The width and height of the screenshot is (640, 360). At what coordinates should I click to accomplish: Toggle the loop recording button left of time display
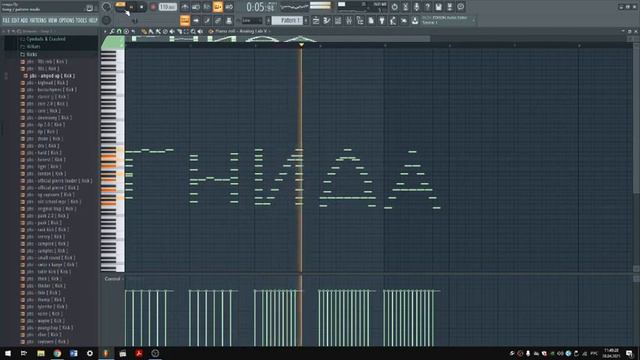[x=229, y=7]
